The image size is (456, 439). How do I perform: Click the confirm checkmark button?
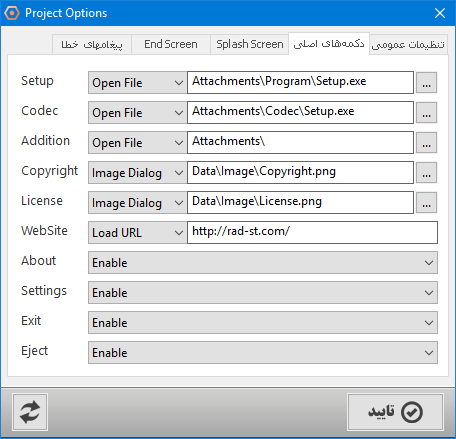[x=395, y=412]
